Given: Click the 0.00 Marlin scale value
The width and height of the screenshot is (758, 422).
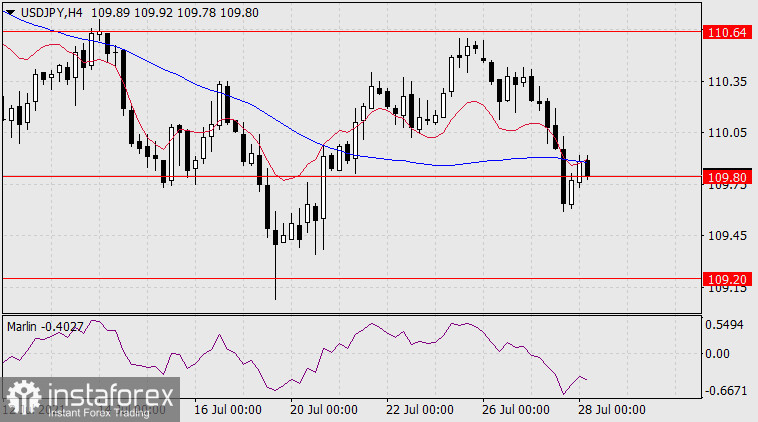Looking at the screenshot, I should 720,353.
